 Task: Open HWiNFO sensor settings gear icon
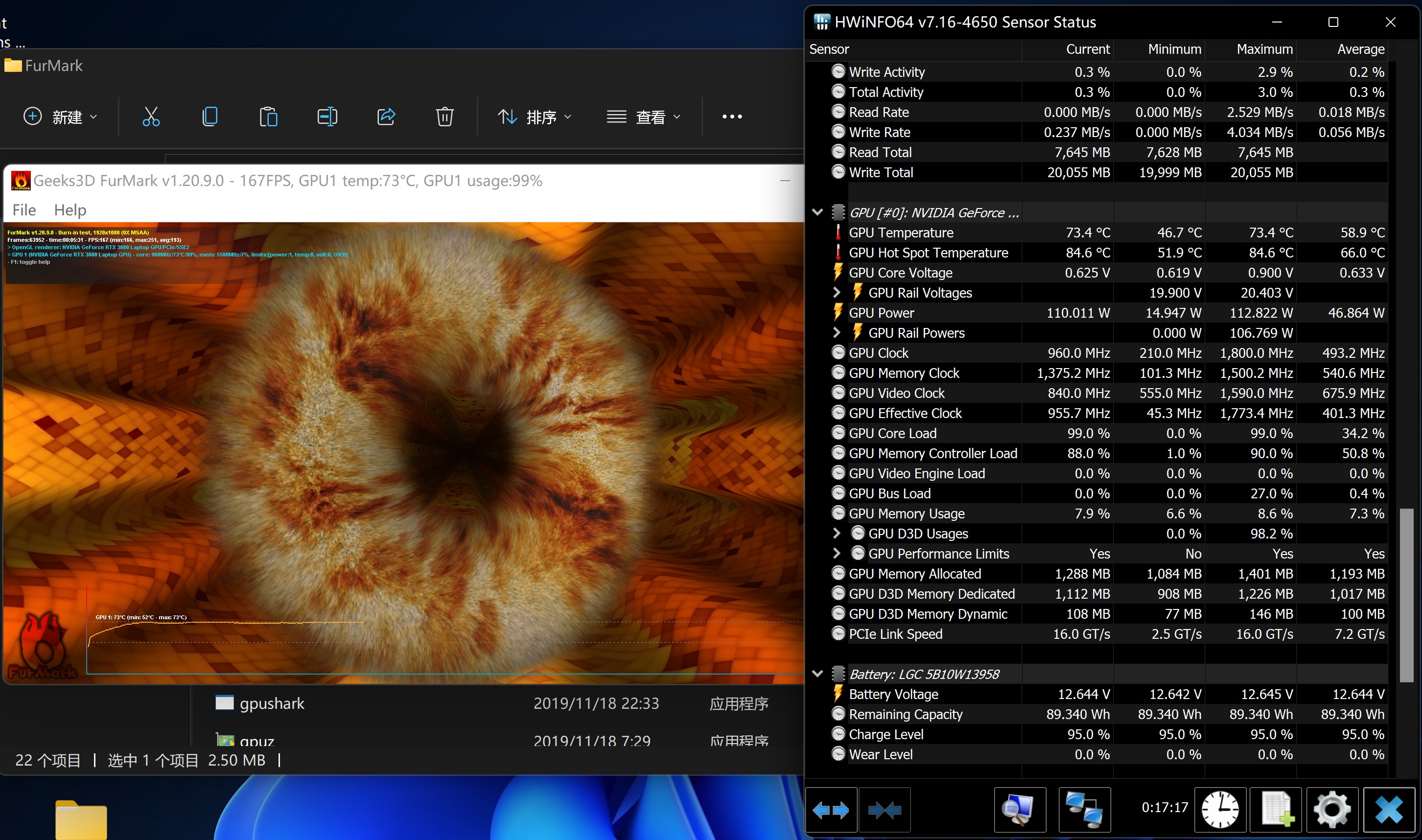point(1332,810)
